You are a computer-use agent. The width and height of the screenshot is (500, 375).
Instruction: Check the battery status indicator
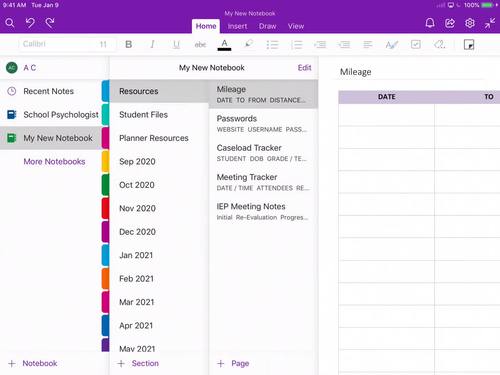487,5
